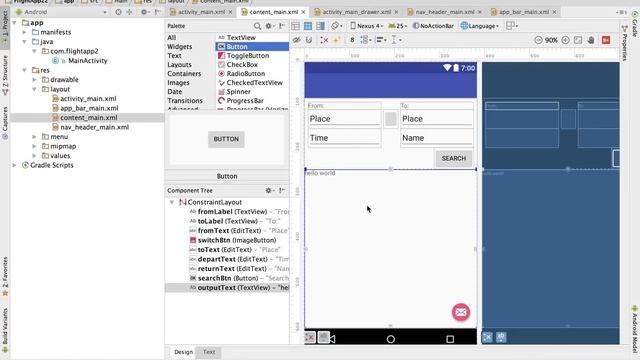Switch to nav_header_main.xml tab

[444, 12]
